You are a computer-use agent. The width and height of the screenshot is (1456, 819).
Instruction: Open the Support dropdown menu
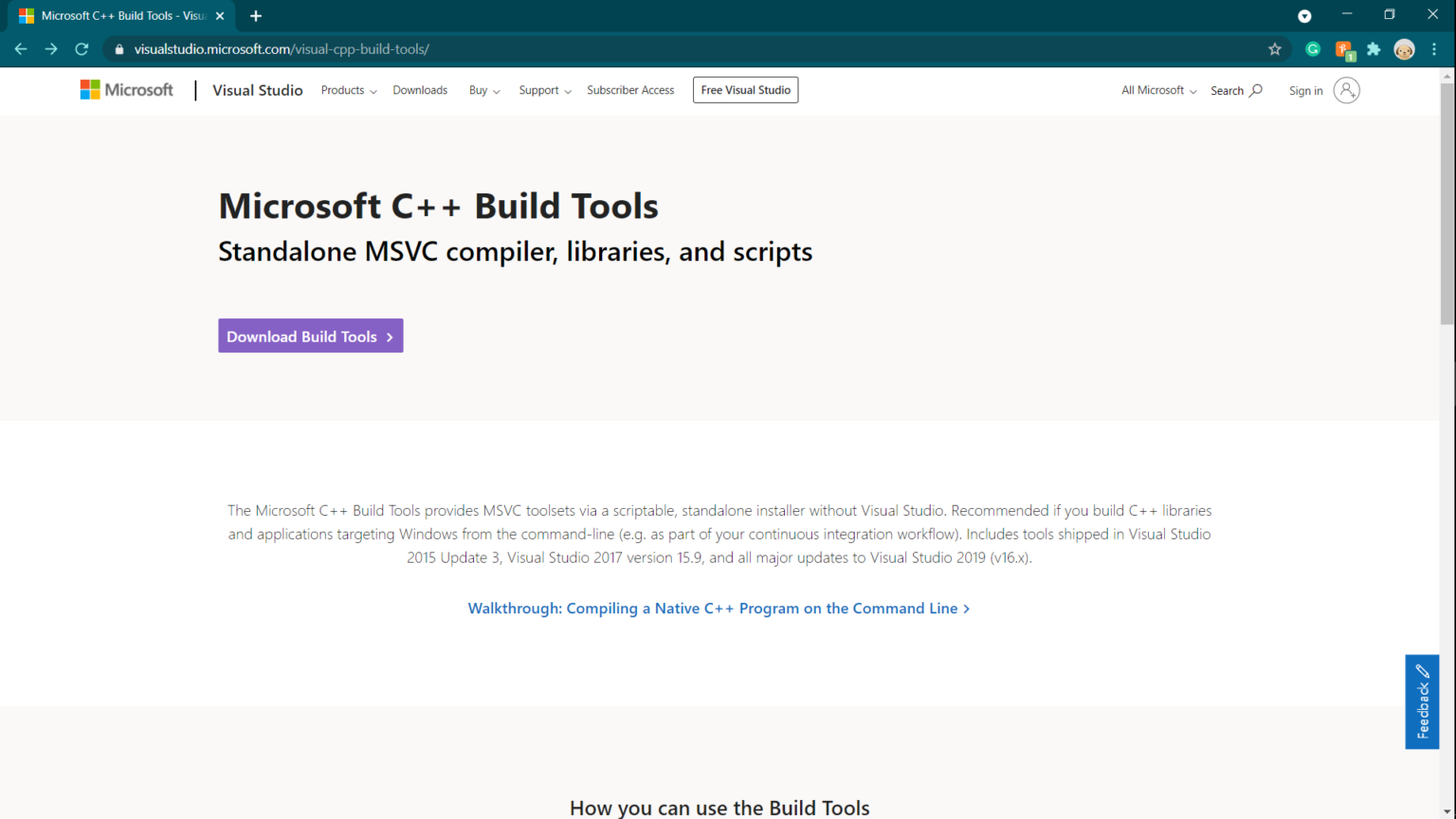coord(539,90)
